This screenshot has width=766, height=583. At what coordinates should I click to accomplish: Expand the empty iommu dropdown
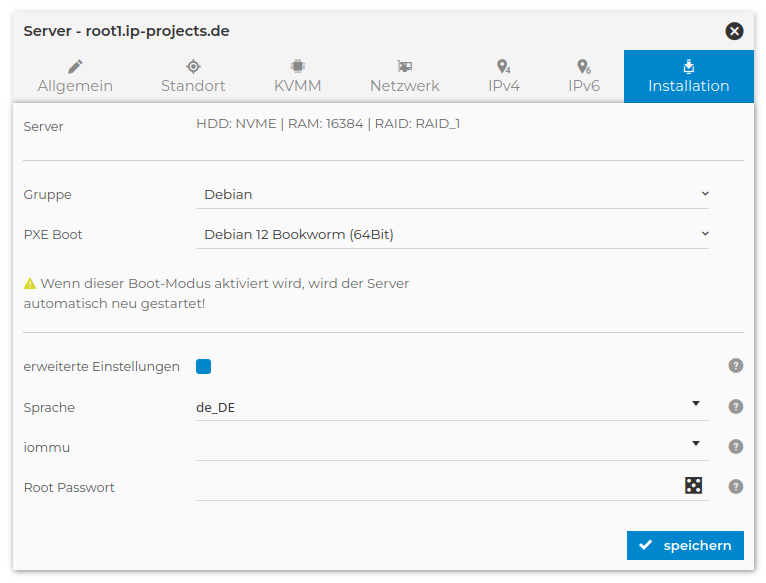point(452,446)
